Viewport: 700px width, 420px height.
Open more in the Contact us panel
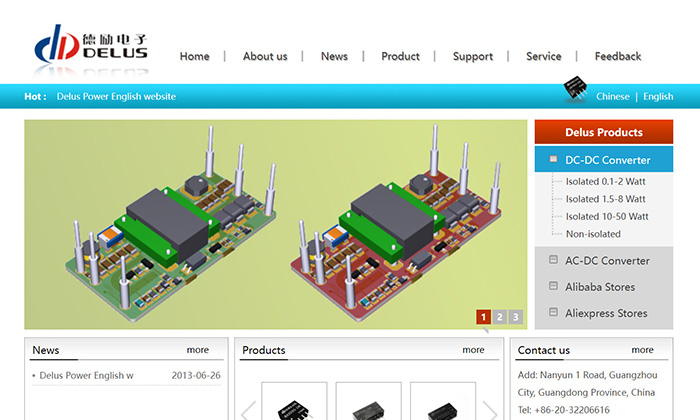642,350
